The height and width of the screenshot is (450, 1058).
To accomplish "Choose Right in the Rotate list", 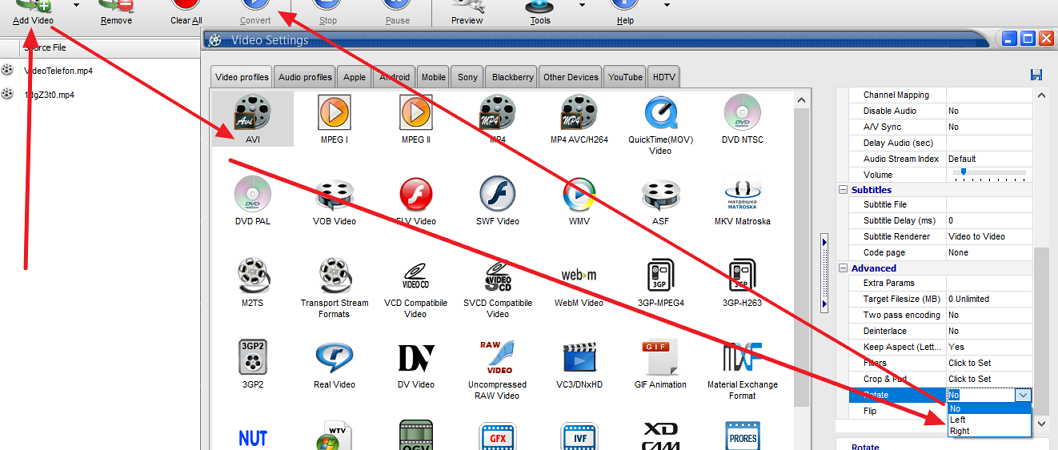I will tap(989, 430).
